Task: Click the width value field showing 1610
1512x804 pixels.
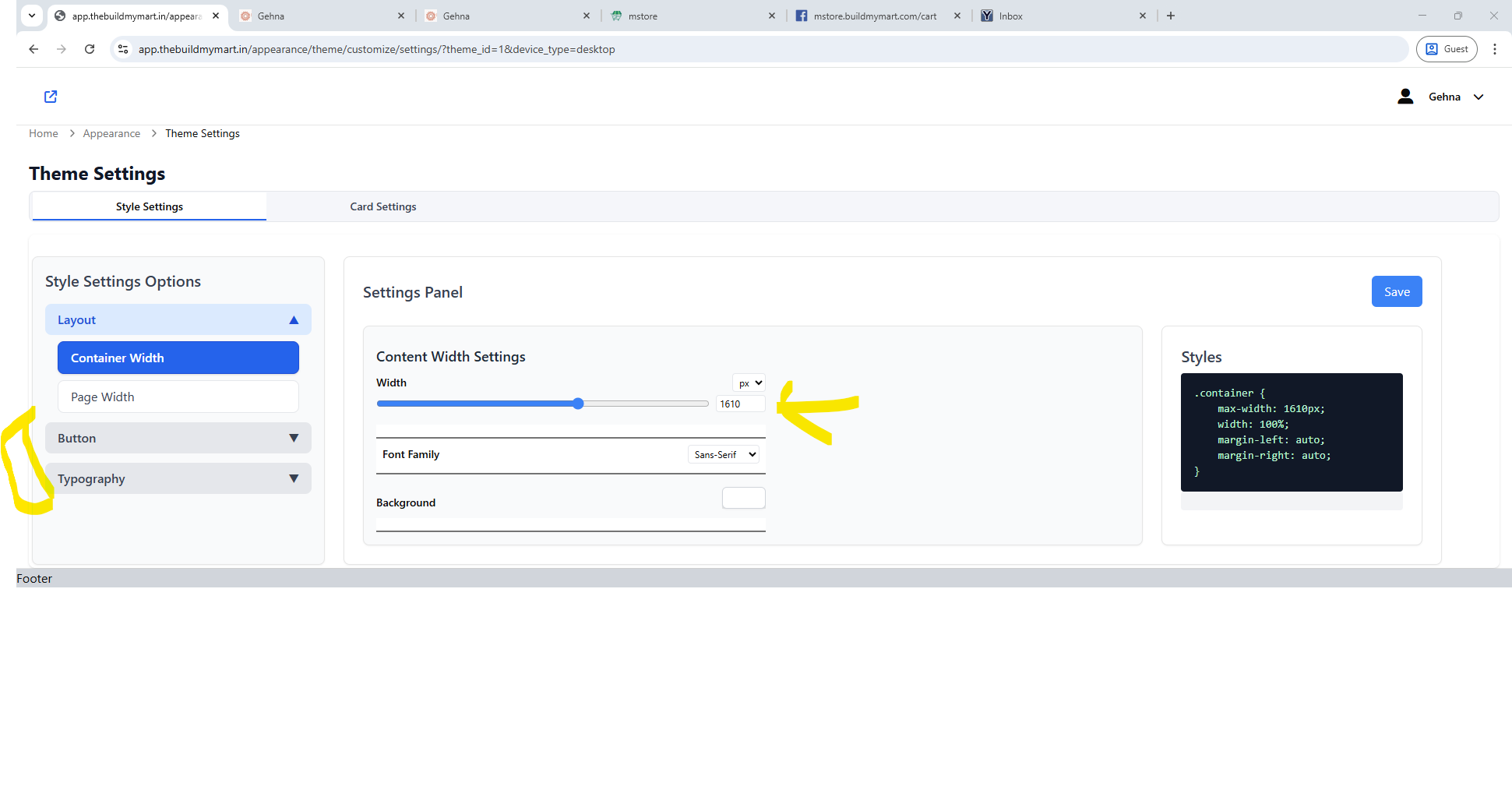Action: [x=740, y=404]
